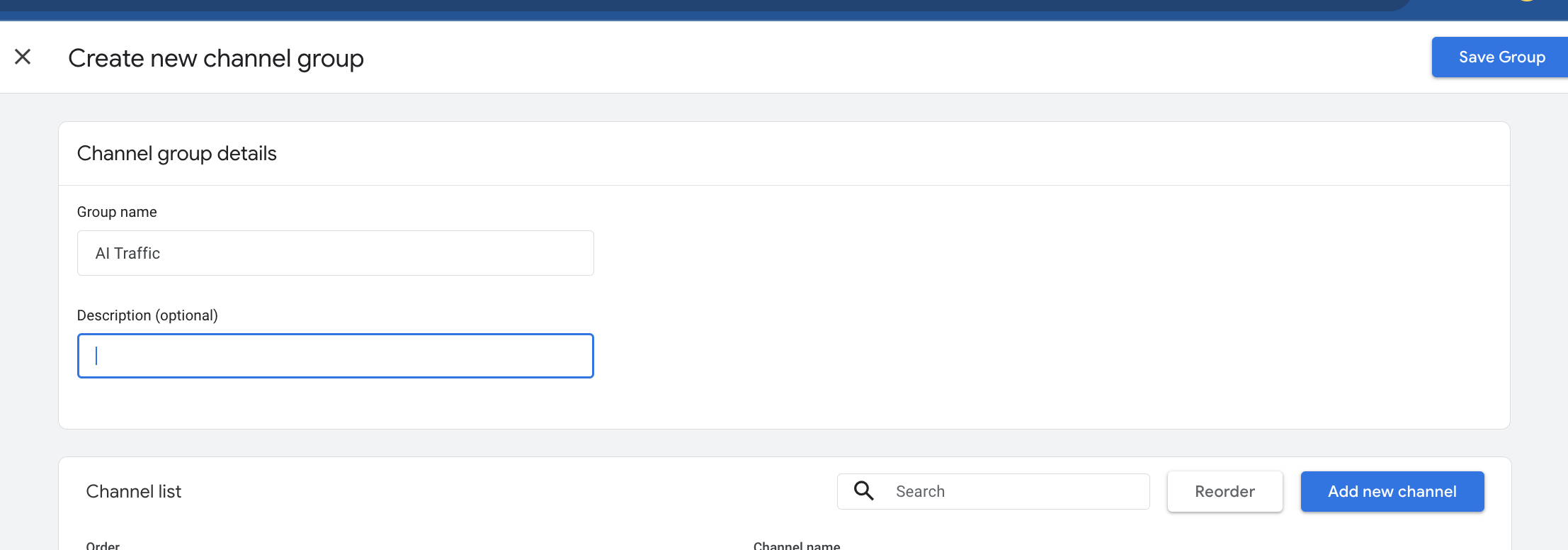
Task: Click the Description (optional) label
Action: click(x=147, y=315)
